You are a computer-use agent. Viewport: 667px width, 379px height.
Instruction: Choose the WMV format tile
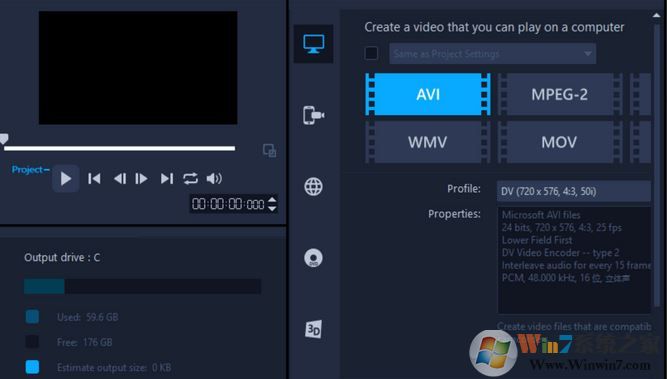pos(428,142)
